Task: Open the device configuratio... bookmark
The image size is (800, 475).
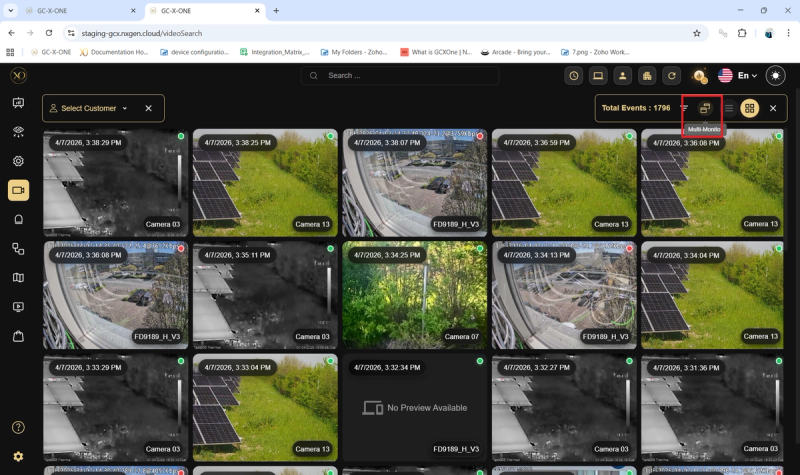Action: tap(194, 52)
